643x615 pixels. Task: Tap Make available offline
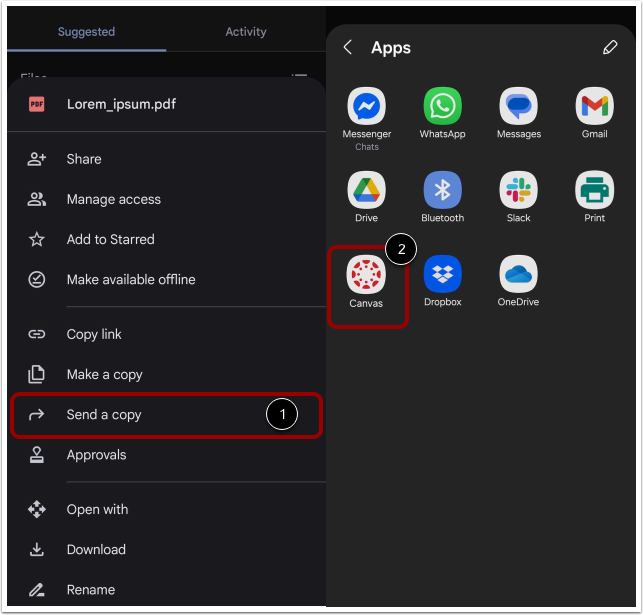(x=166, y=280)
